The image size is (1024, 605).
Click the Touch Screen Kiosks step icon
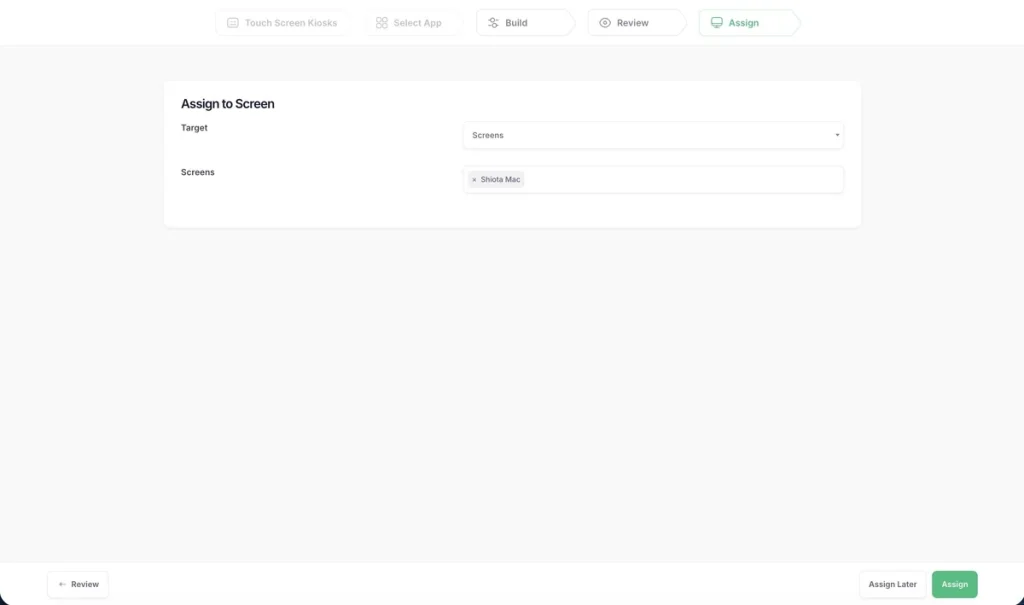232,23
